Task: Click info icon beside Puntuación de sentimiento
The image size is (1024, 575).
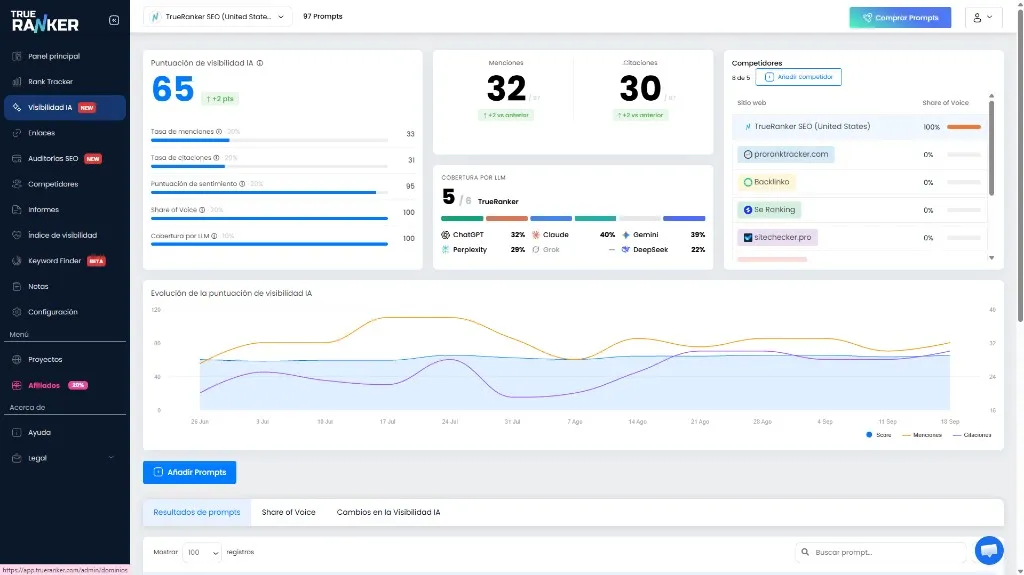Action: (x=242, y=184)
